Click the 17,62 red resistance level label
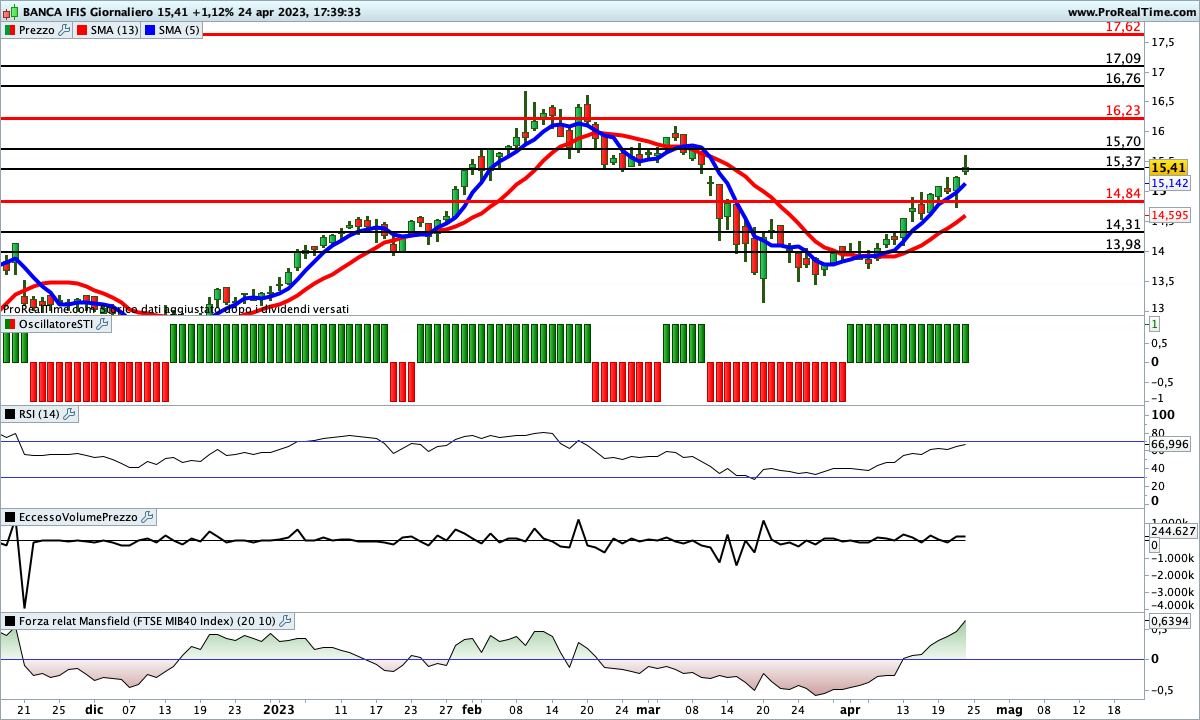1200x720 pixels. pyautogui.click(x=1124, y=26)
